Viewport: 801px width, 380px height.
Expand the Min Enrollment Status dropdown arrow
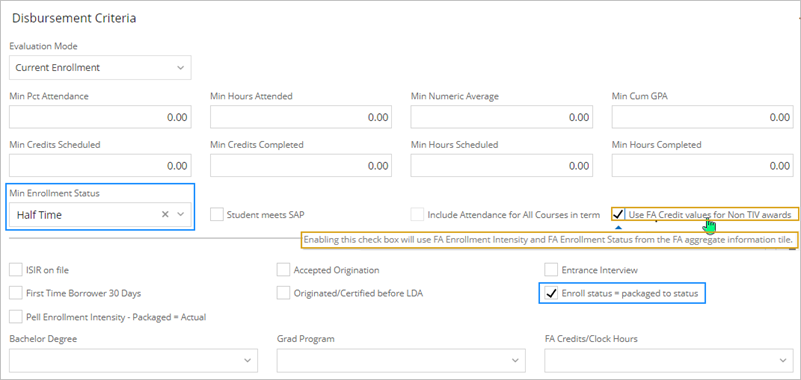180,215
